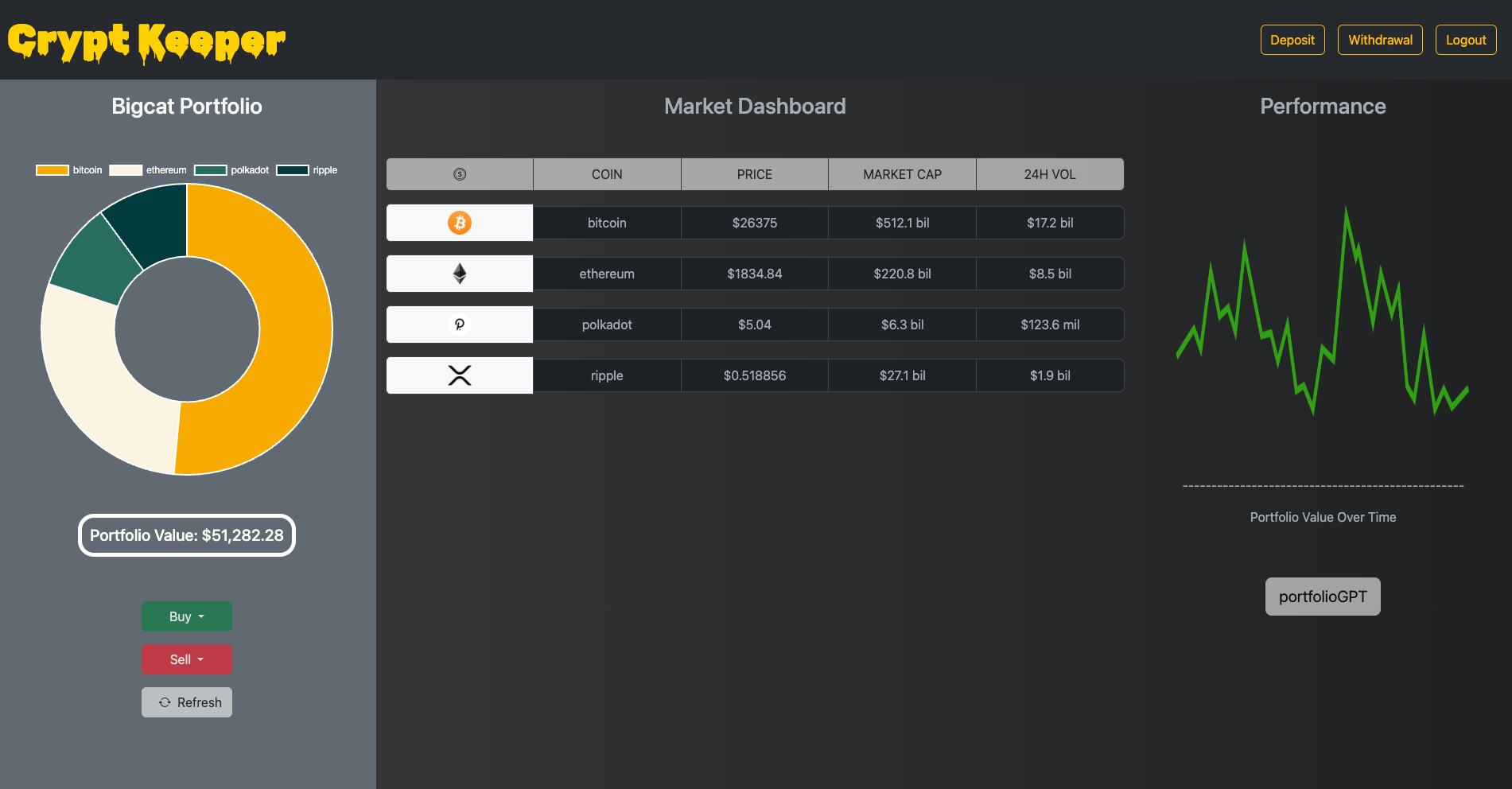The height and width of the screenshot is (789, 1512).
Task: Select the PRICE column header
Action: click(x=754, y=173)
